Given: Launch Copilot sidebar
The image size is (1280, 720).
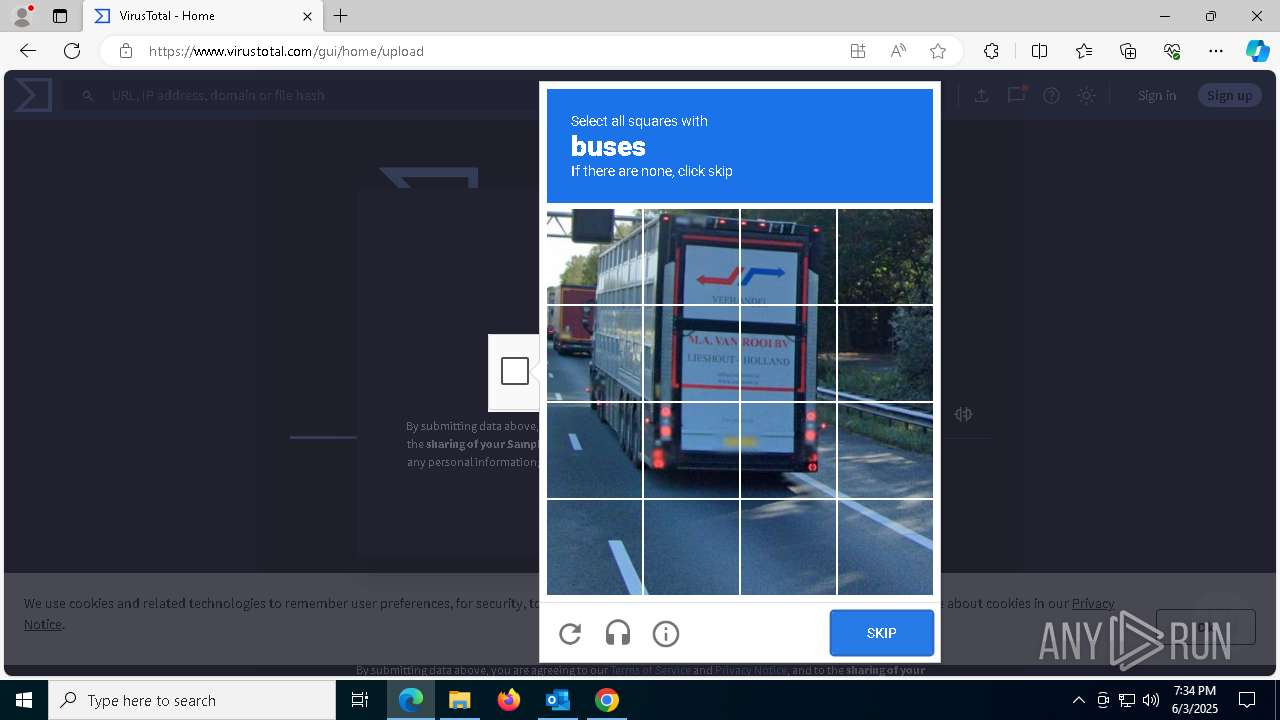Looking at the screenshot, I should coord(1257,51).
